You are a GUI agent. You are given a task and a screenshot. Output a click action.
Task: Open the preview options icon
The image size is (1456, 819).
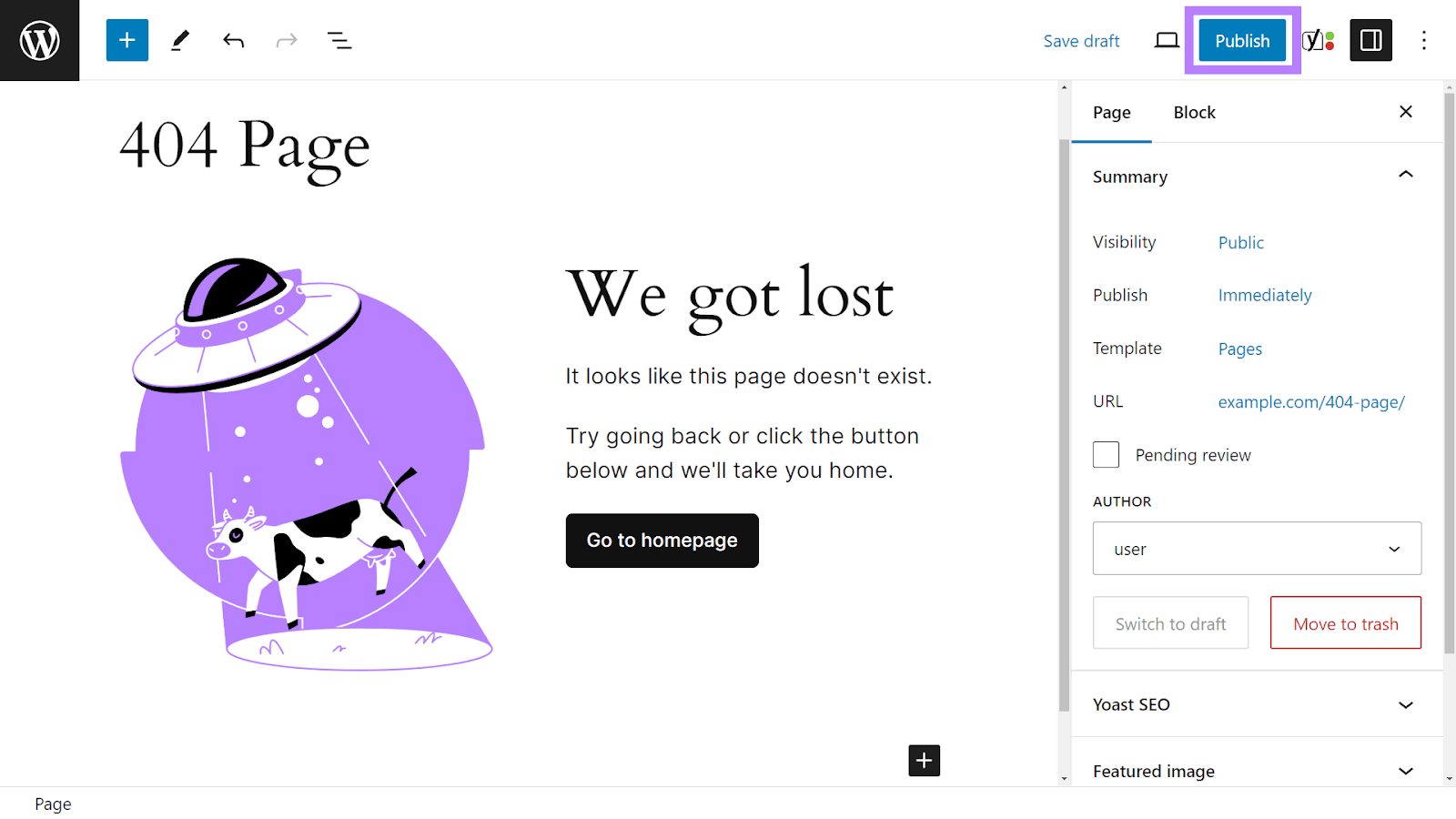coord(1166,39)
